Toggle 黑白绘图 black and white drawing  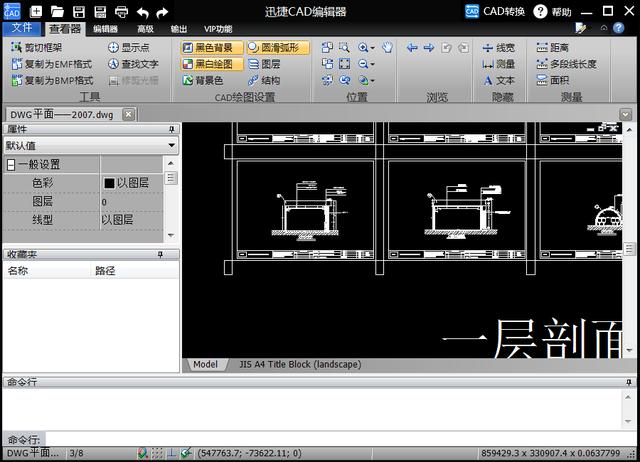[212, 64]
